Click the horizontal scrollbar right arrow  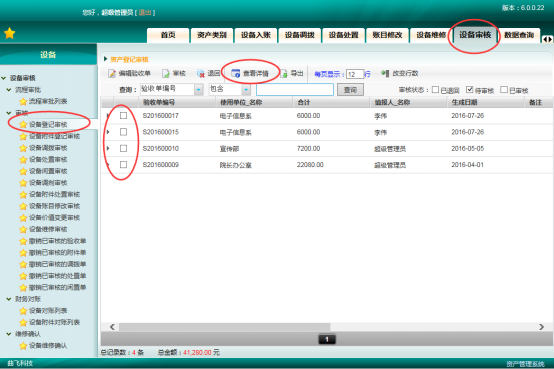click(541, 327)
